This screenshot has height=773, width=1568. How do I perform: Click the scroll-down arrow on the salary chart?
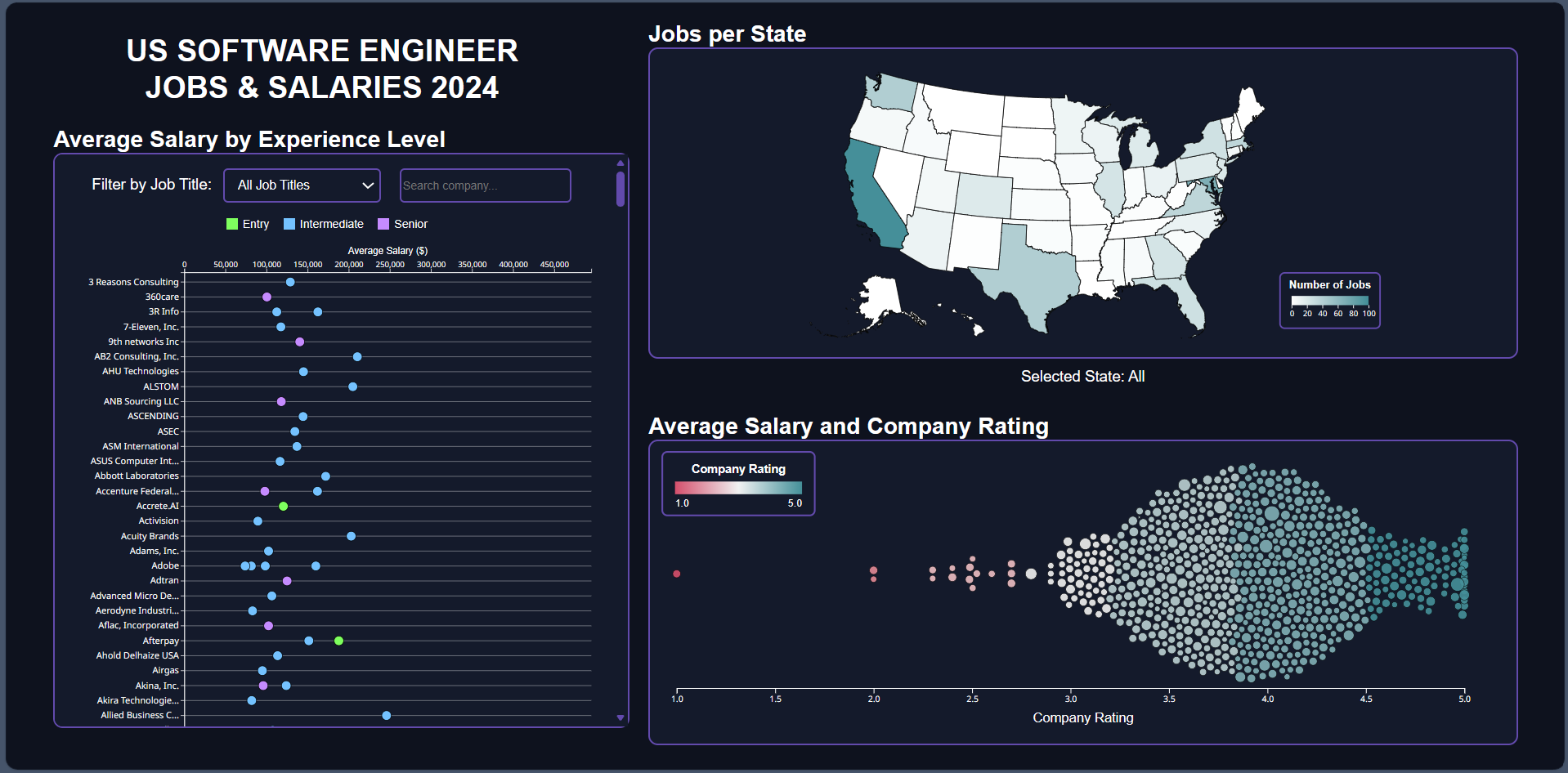619,717
